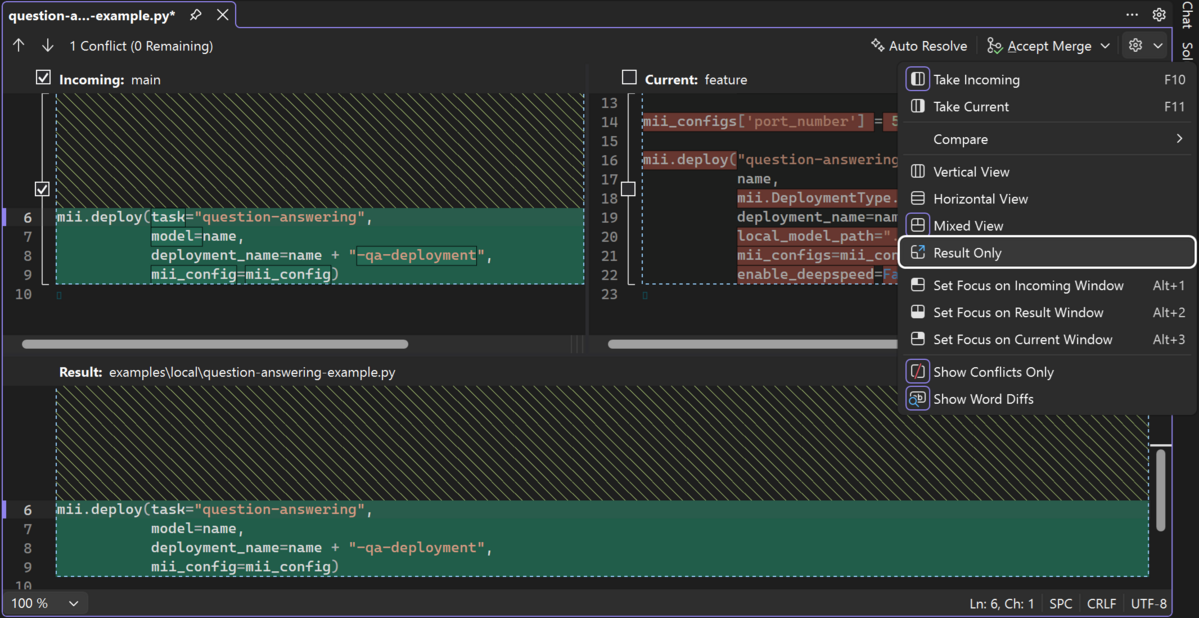Open tab overflow ellipsis menu

click(1132, 15)
